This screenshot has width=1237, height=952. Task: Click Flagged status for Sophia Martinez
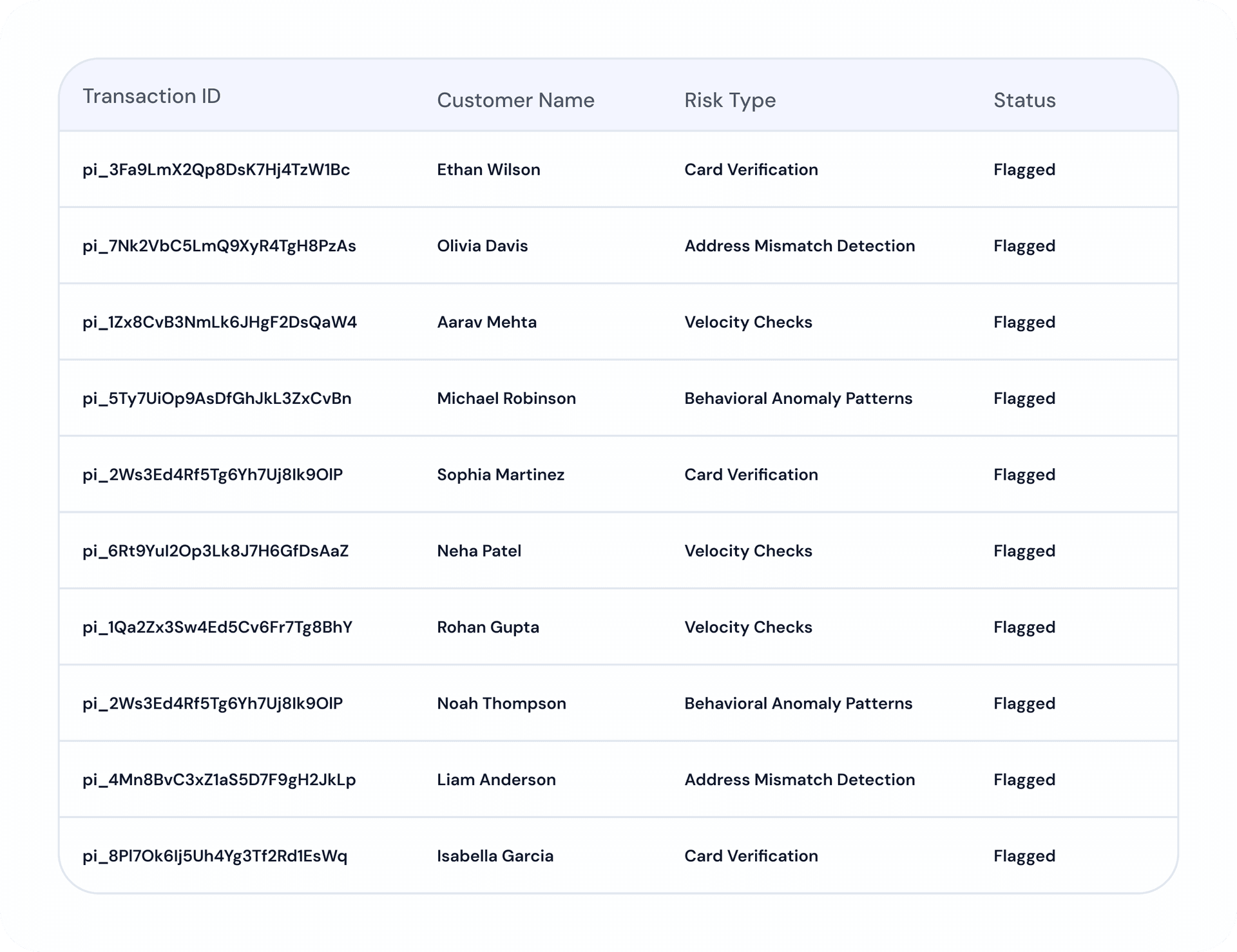click(x=1024, y=475)
